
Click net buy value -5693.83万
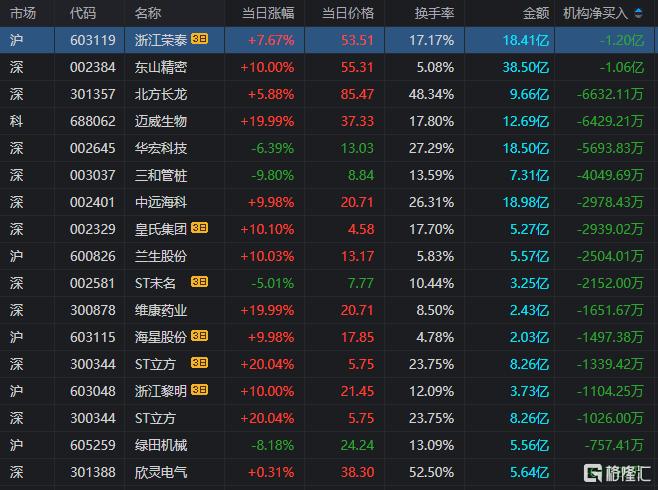click(611, 148)
